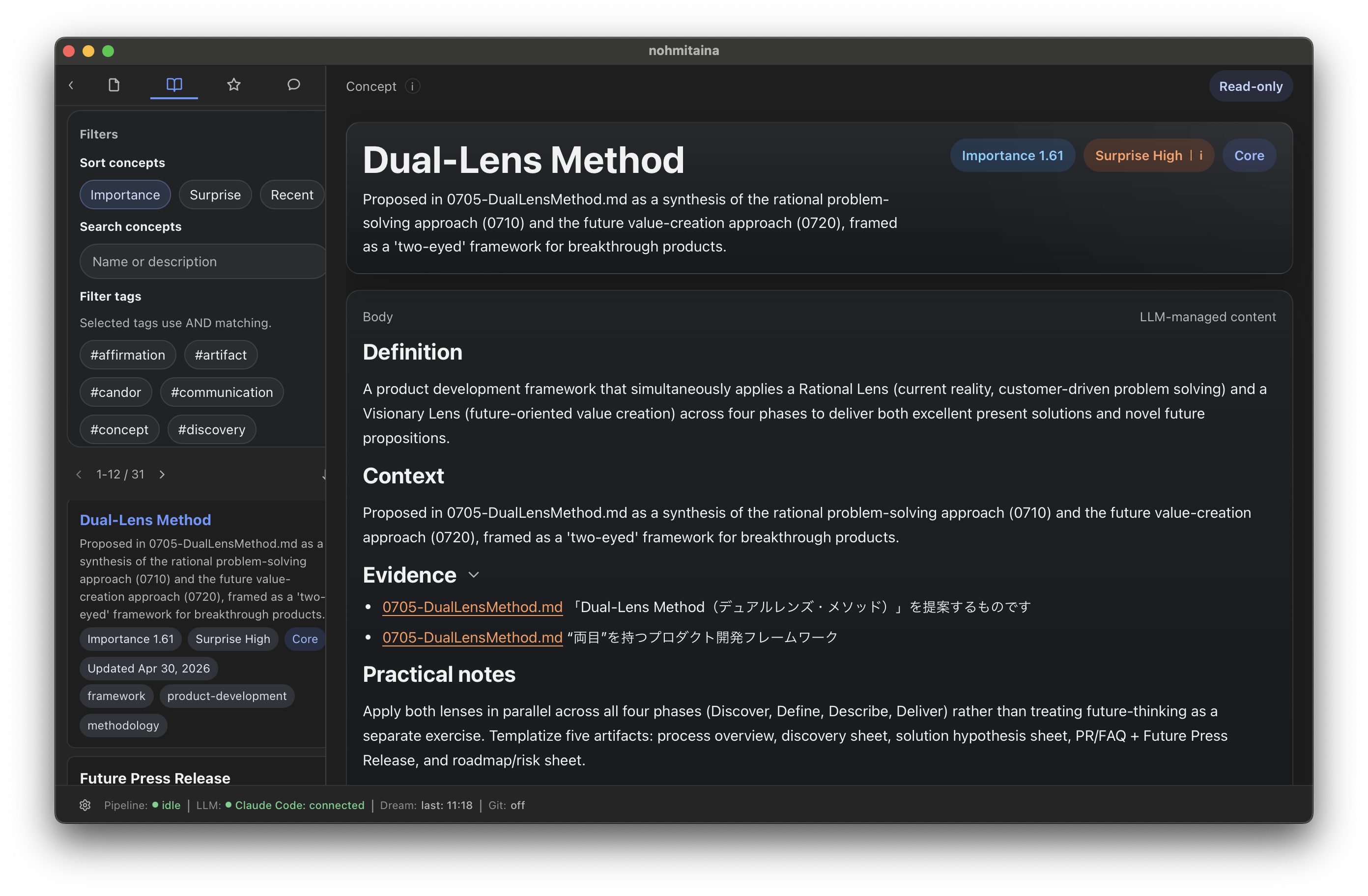
Task: Toggle the #artifact tag filter
Action: pos(221,355)
